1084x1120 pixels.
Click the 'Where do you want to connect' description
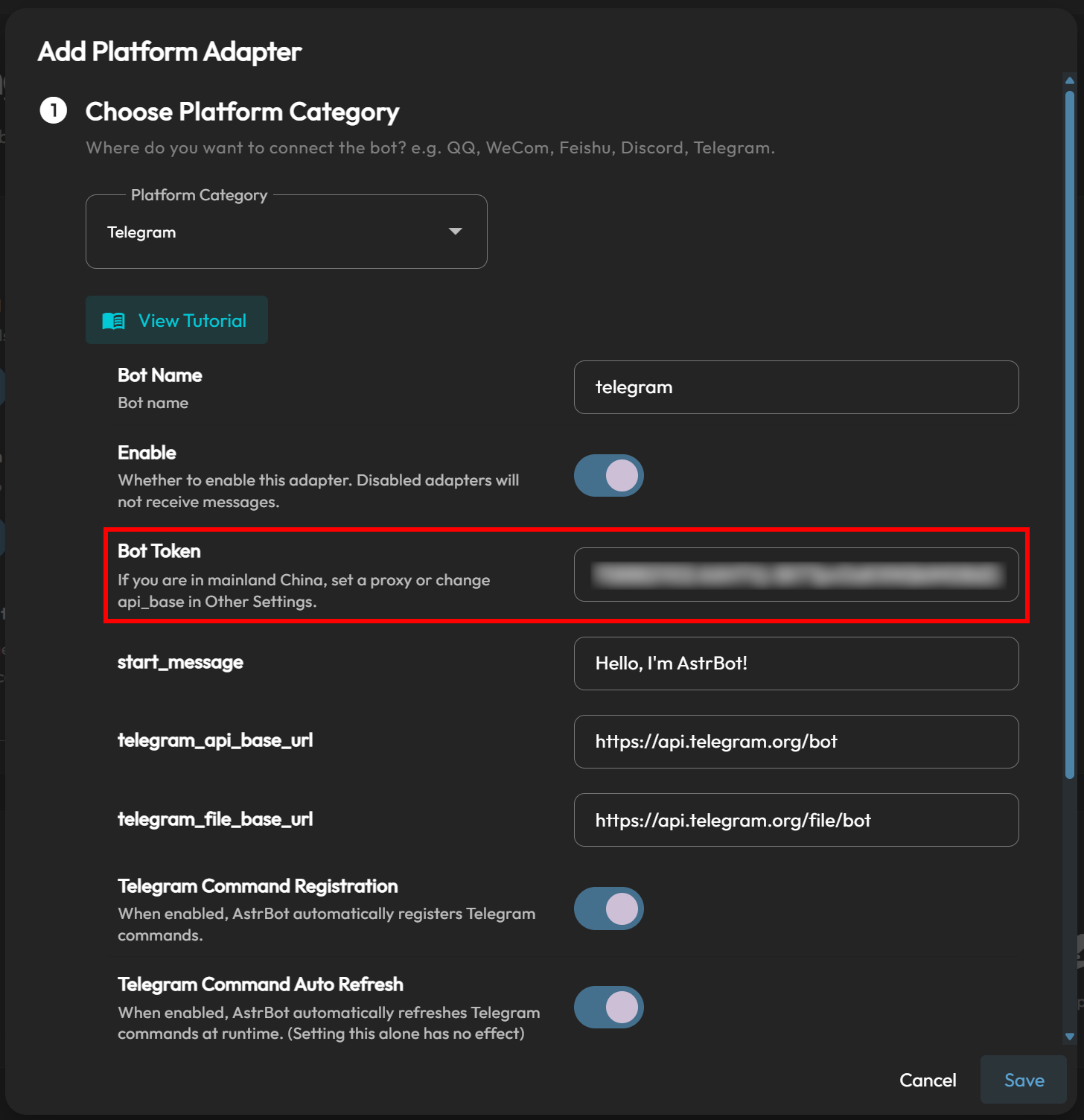tap(430, 147)
